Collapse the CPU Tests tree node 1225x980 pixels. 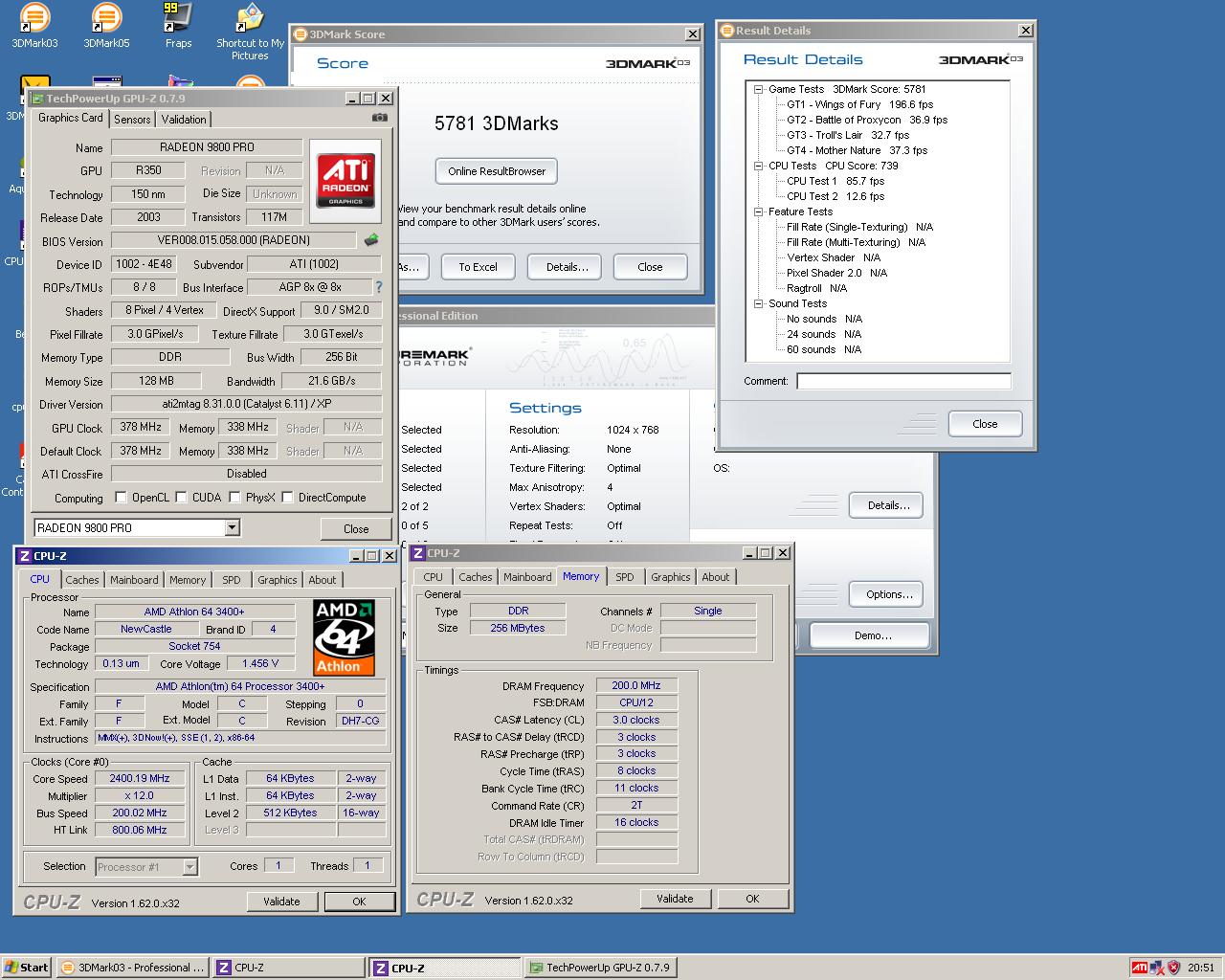click(x=758, y=166)
